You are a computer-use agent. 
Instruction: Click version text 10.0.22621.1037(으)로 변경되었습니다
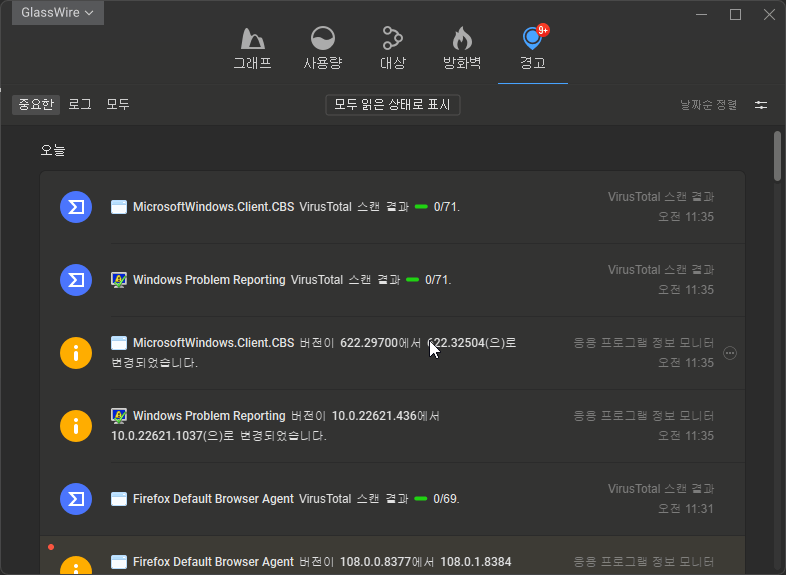(x=219, y=436)
